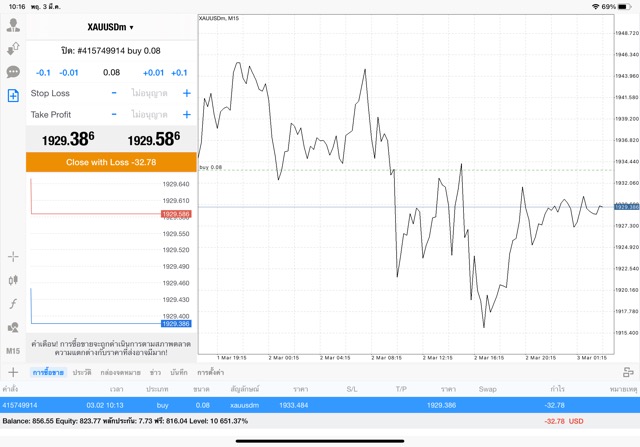Open the indicators f icon

click(13, 304)
